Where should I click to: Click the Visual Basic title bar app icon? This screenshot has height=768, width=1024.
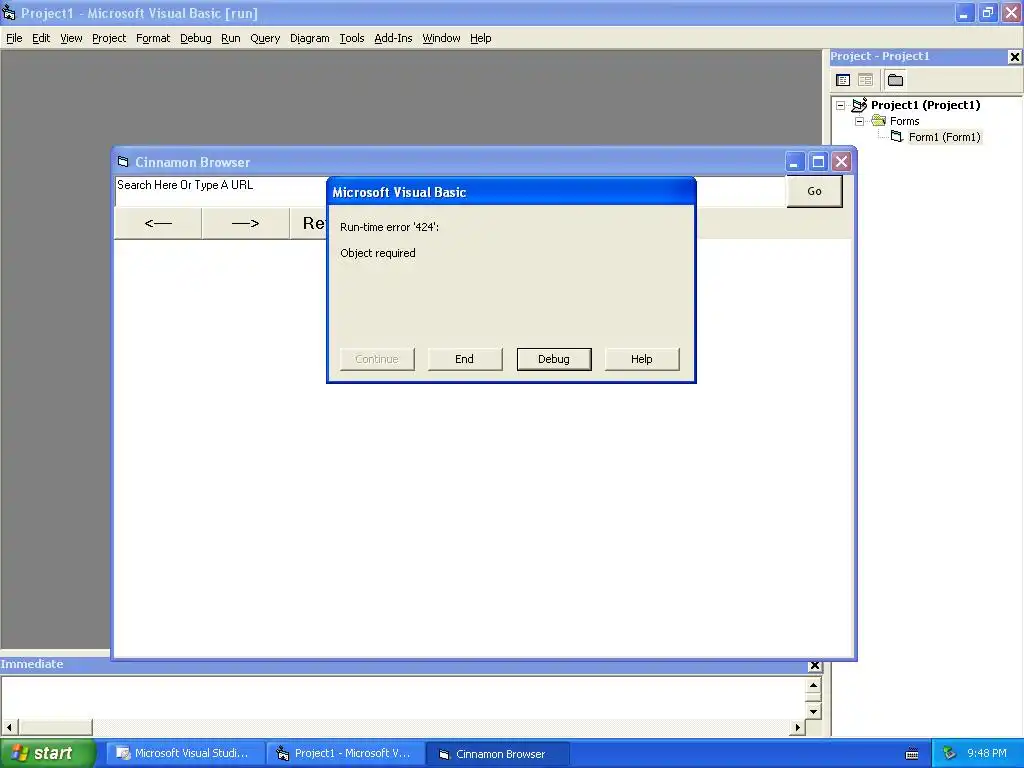click(x=8, y=12)
